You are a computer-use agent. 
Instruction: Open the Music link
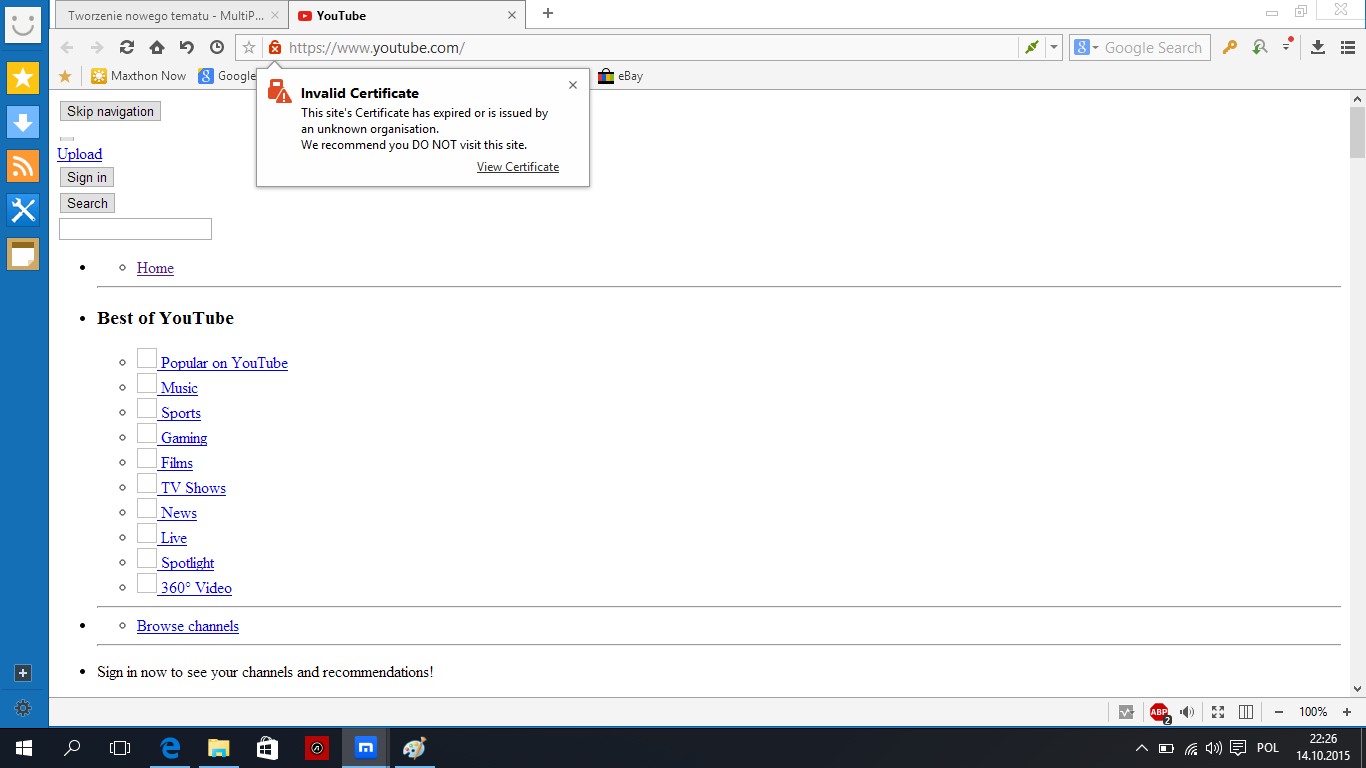pos(179,388)
